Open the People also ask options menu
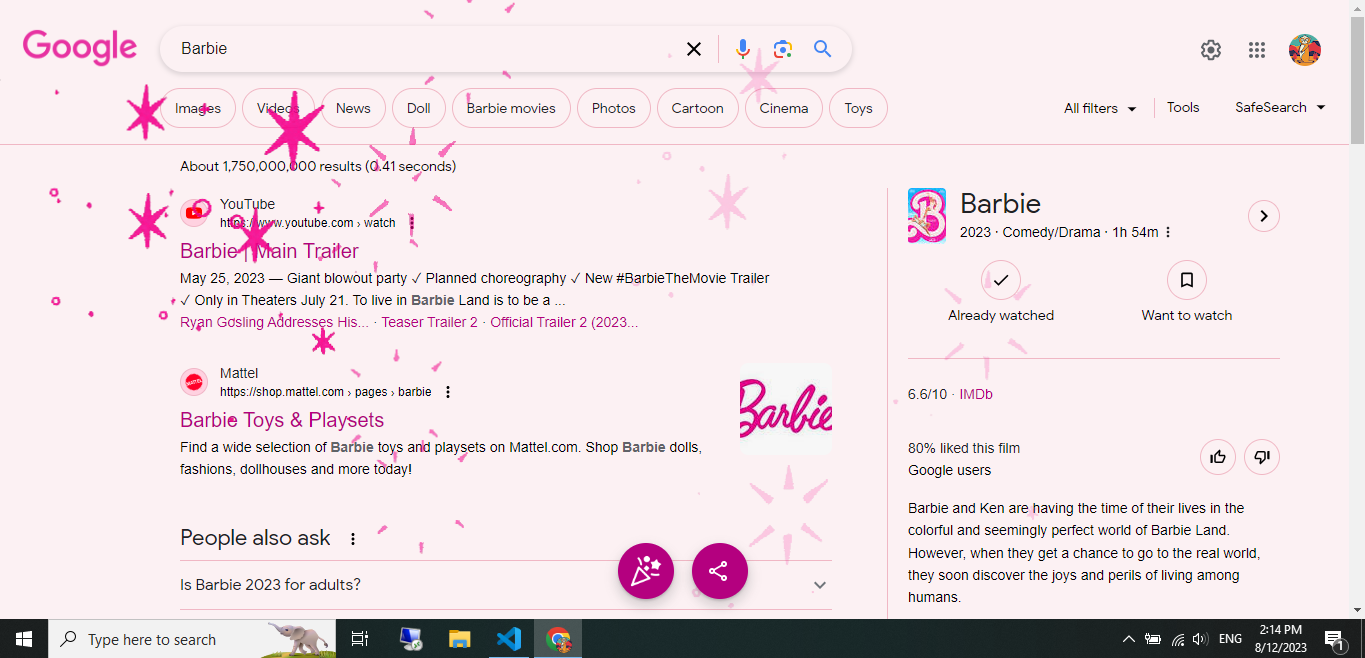The height and width of the screenshot is (658, 1365). (x=352, y=539)
